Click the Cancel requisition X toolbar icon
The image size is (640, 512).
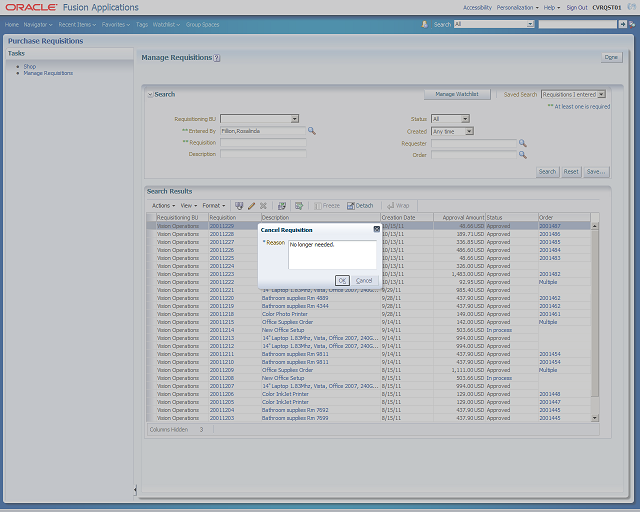pos(263,206)
